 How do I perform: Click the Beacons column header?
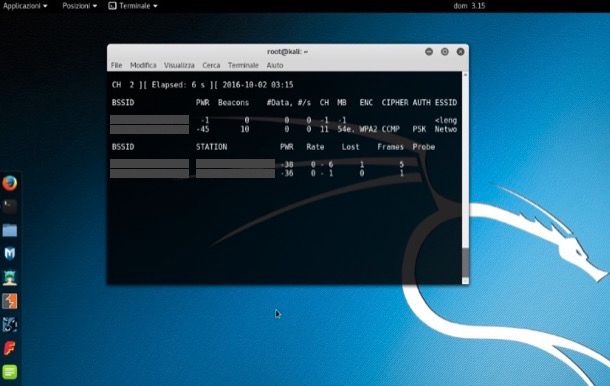point(233,103)
